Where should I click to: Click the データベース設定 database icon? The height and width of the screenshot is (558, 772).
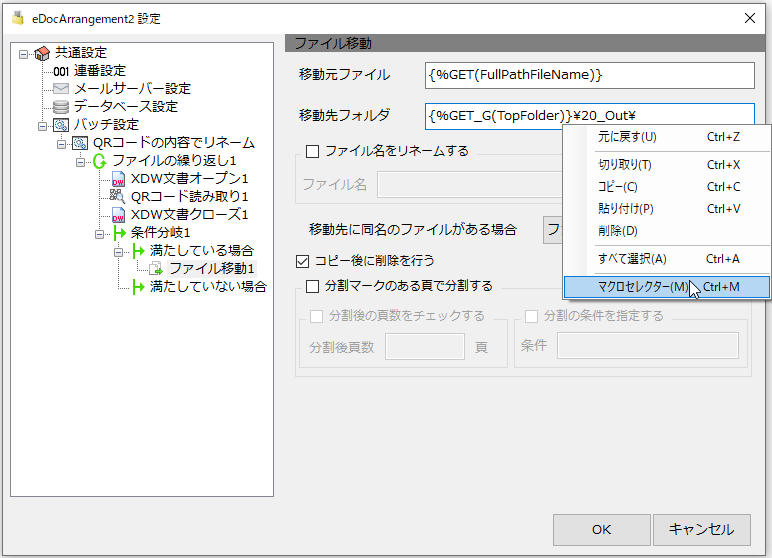click(x=61, y=106)
